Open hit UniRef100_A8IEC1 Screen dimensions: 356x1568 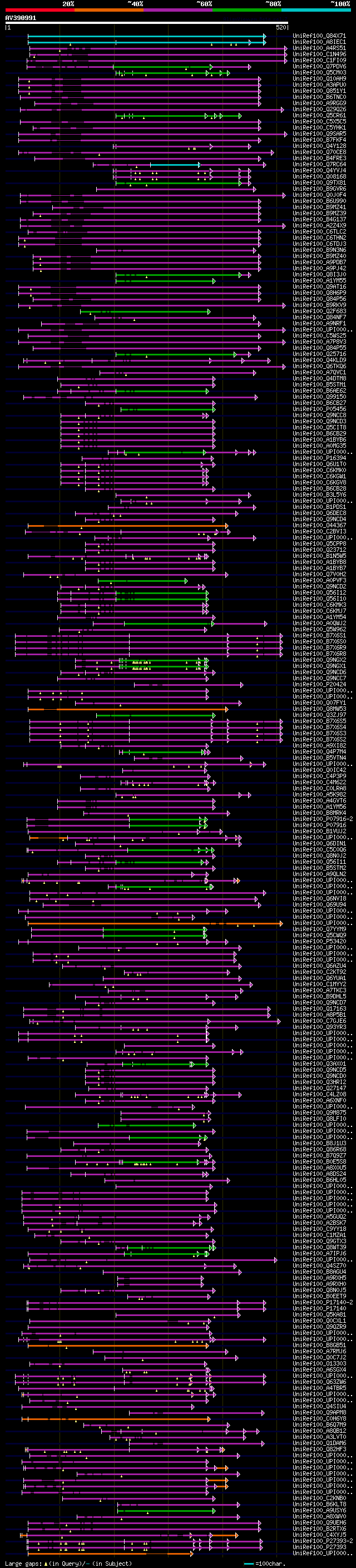tap(319, 42)
